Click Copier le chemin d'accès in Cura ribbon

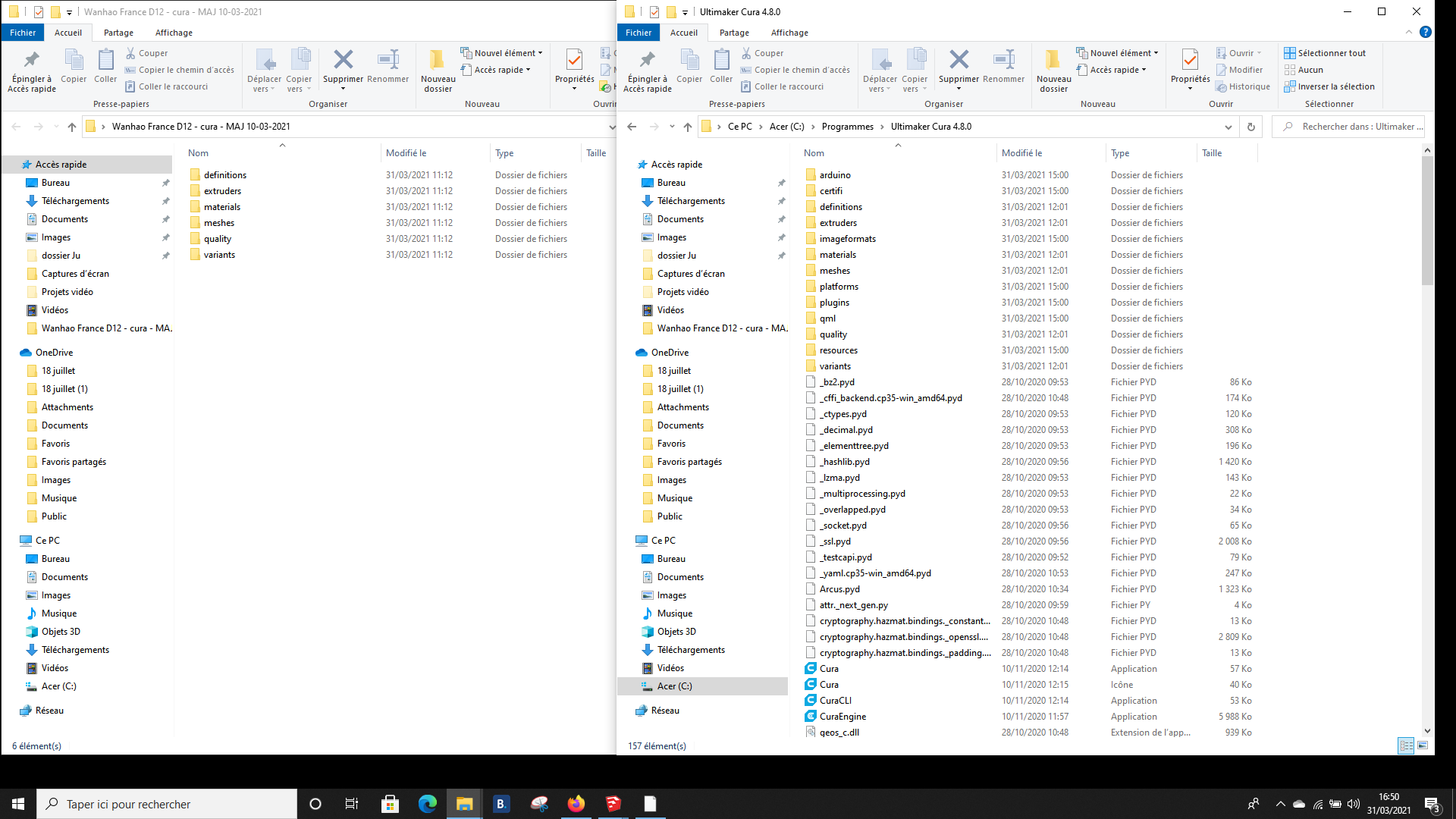[795, 70]
